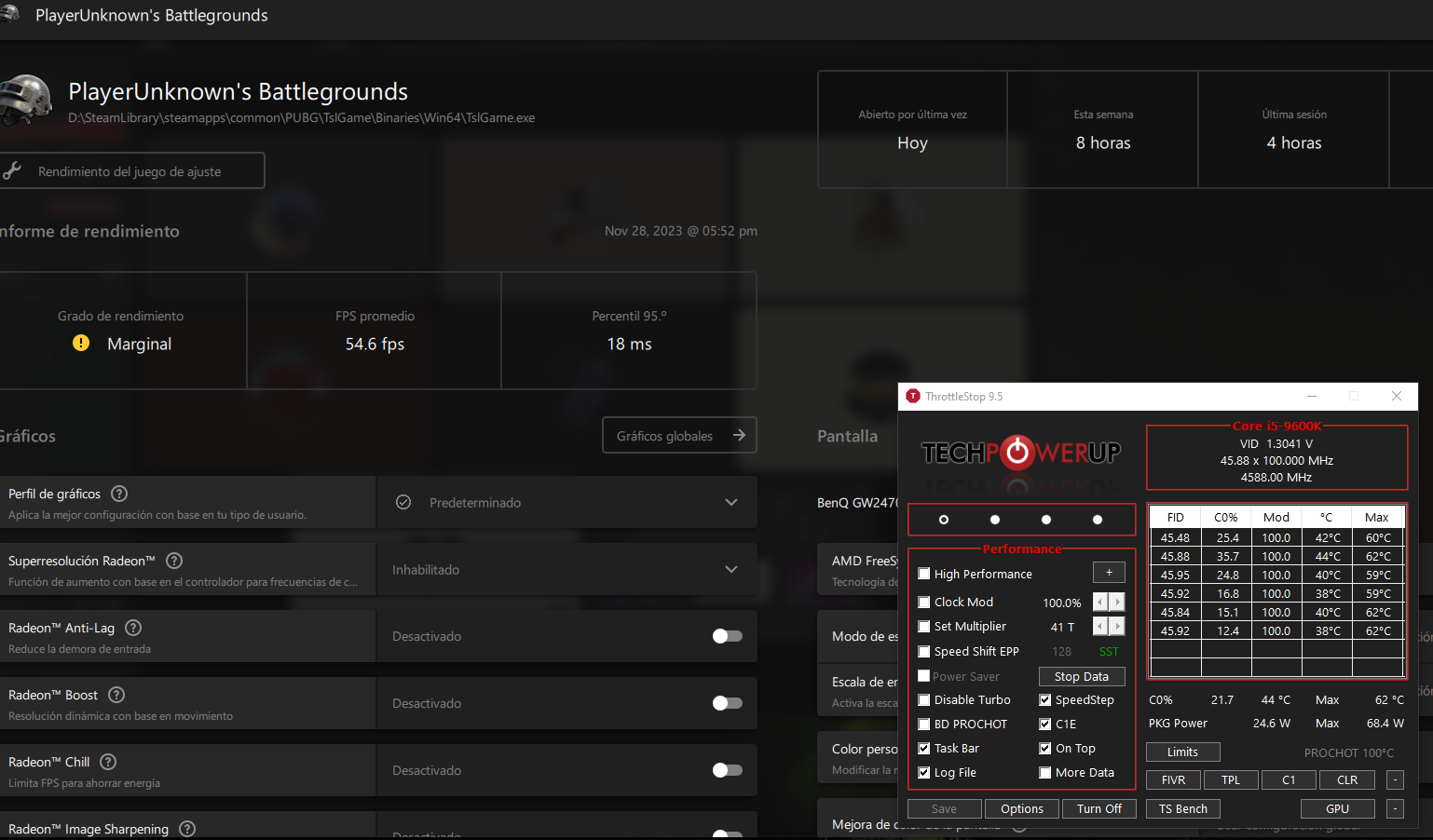This screenshot has height=840, width=1433.
Task: Click the Stop Data button
Action: (x=1082, y=676)
